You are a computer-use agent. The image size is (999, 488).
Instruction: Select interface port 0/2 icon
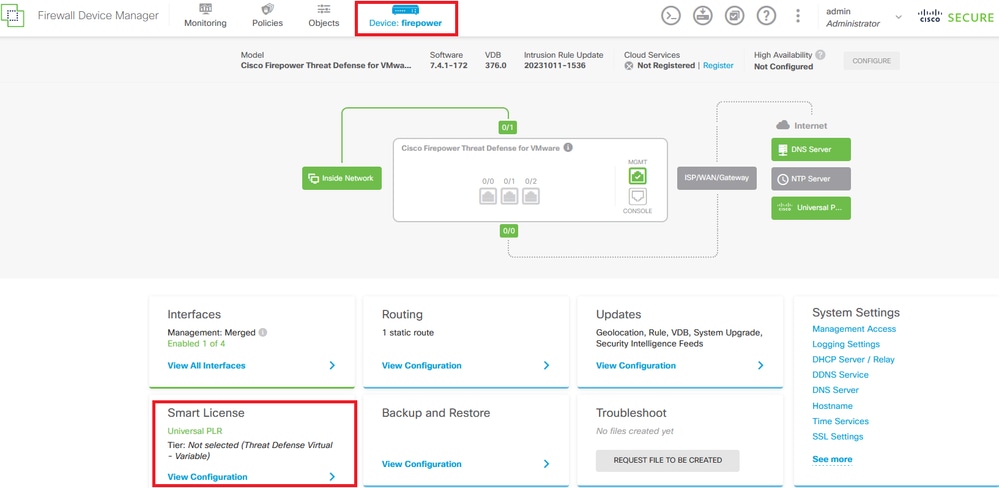point(531,196)
